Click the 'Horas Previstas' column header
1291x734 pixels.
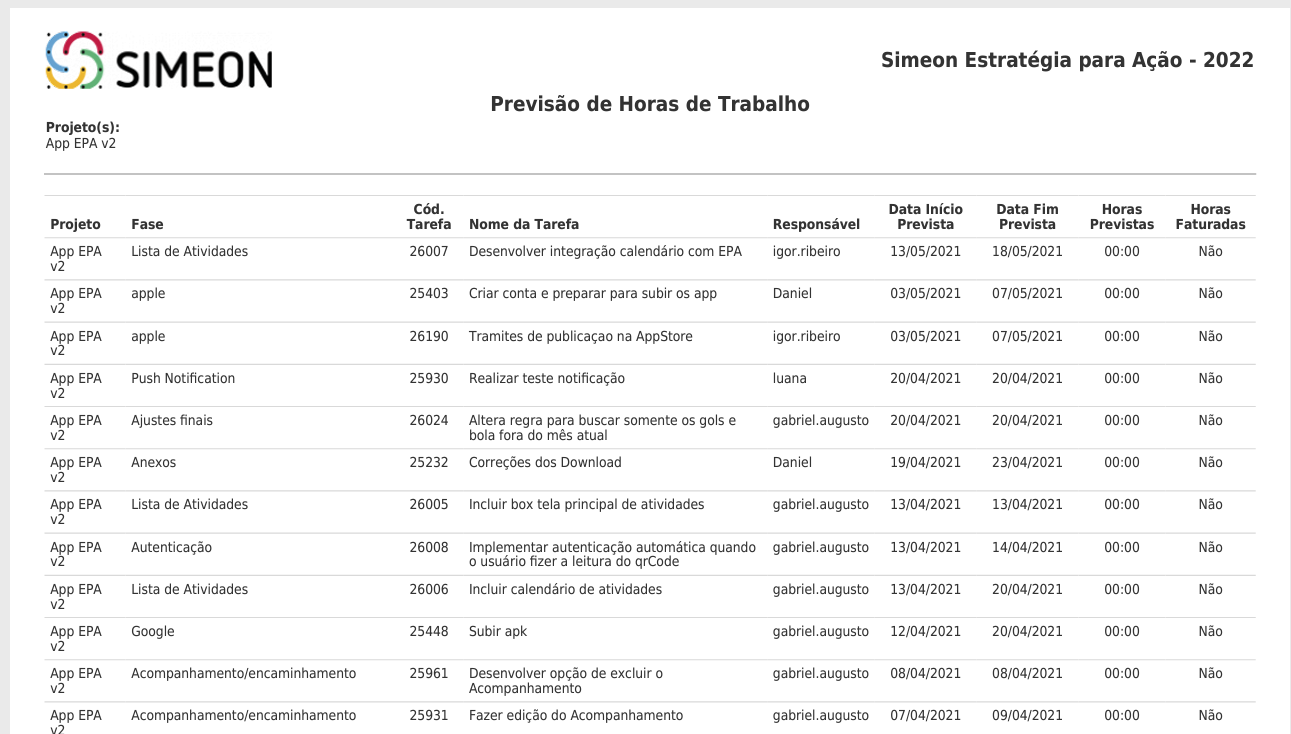point(1122,217)
